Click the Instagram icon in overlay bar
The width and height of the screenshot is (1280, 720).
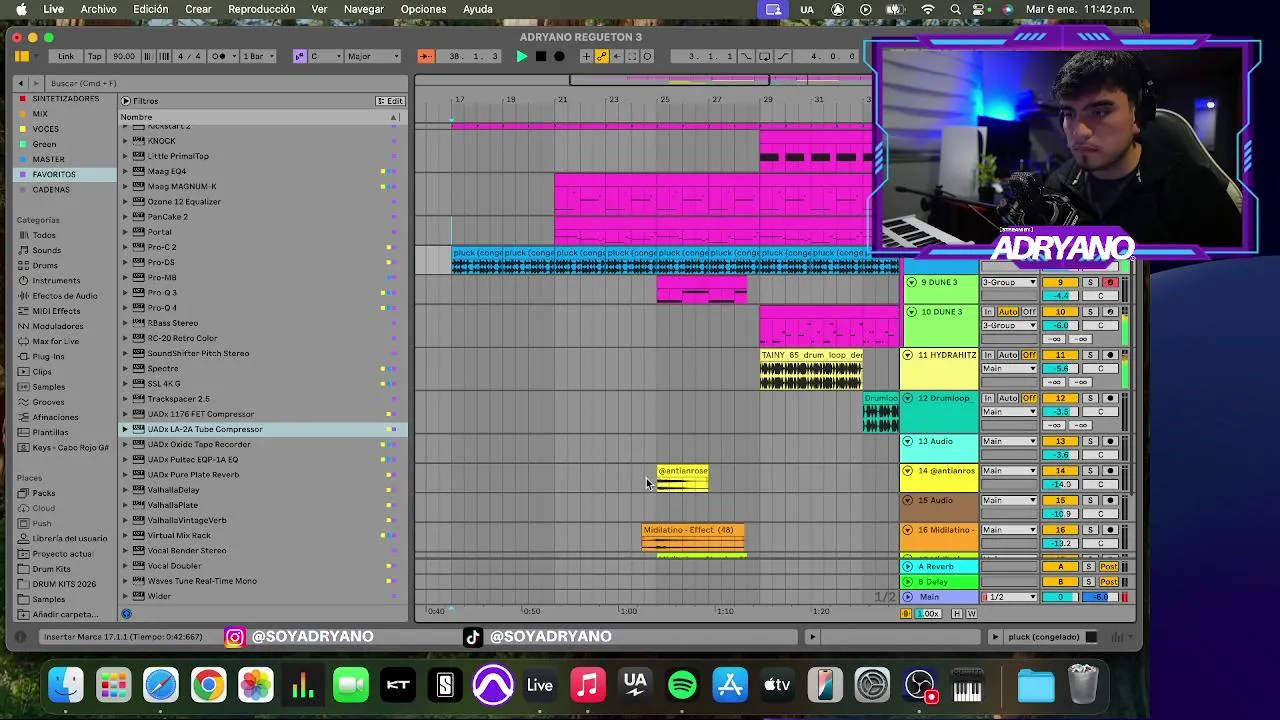[235, 637]
